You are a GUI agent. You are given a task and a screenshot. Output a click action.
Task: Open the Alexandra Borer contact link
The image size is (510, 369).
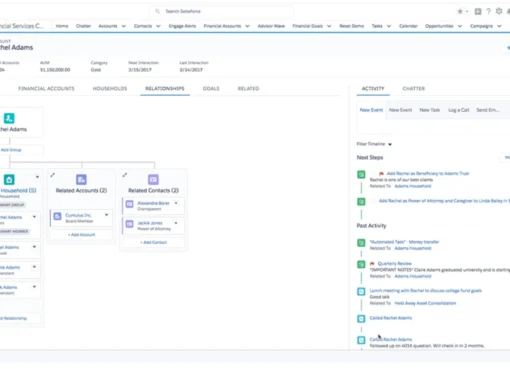pos(153,203)
